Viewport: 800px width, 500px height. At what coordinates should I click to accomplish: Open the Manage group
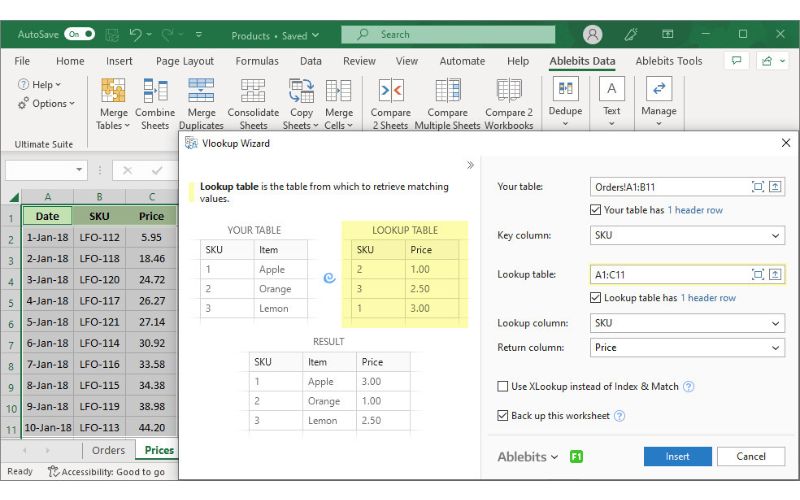pyautogui.click(x=659, y=102)
